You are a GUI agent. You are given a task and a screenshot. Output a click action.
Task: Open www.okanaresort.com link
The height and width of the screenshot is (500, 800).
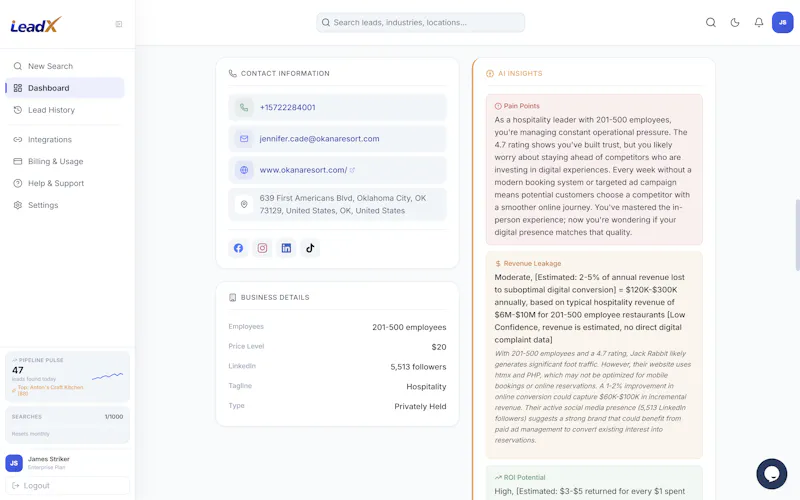tap(303, 170)
